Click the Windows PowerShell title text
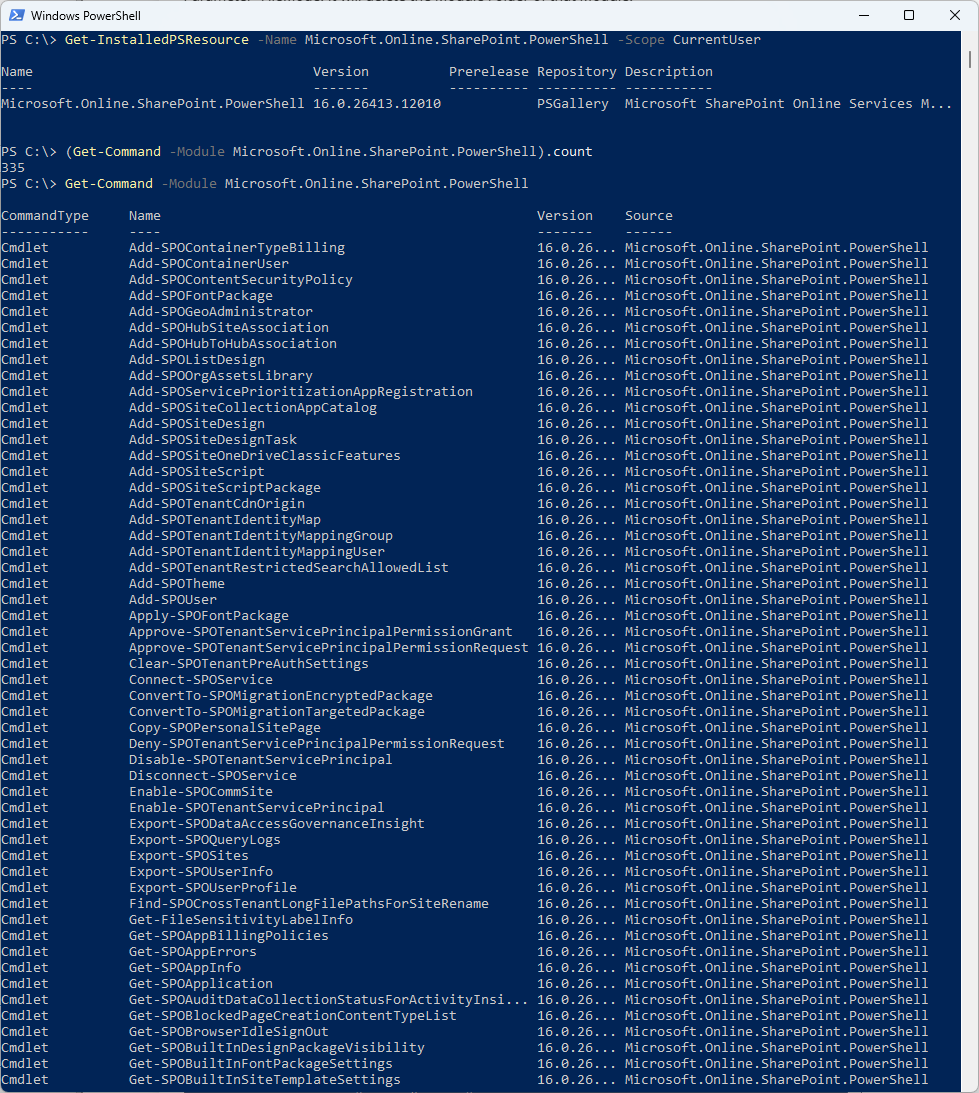 click(x=86, y=15)
